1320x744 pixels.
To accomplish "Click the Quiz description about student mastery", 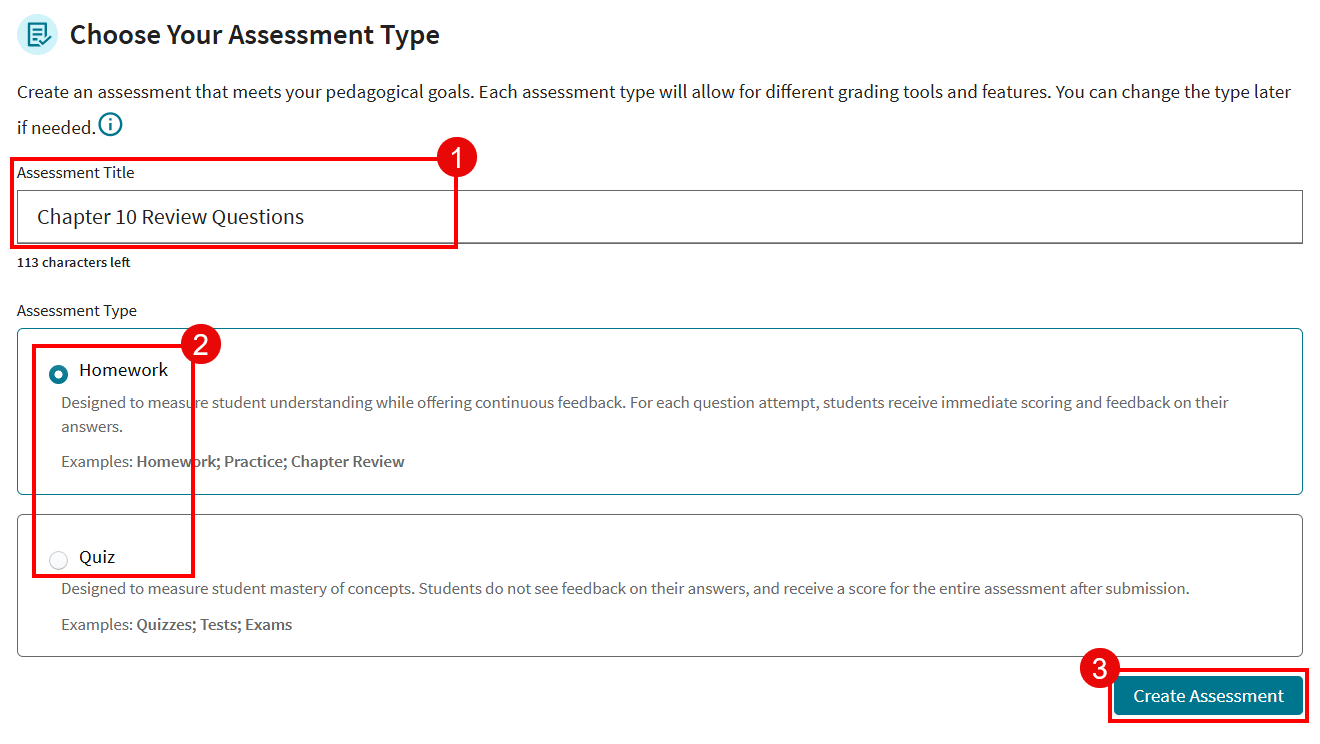I will 624,589.
